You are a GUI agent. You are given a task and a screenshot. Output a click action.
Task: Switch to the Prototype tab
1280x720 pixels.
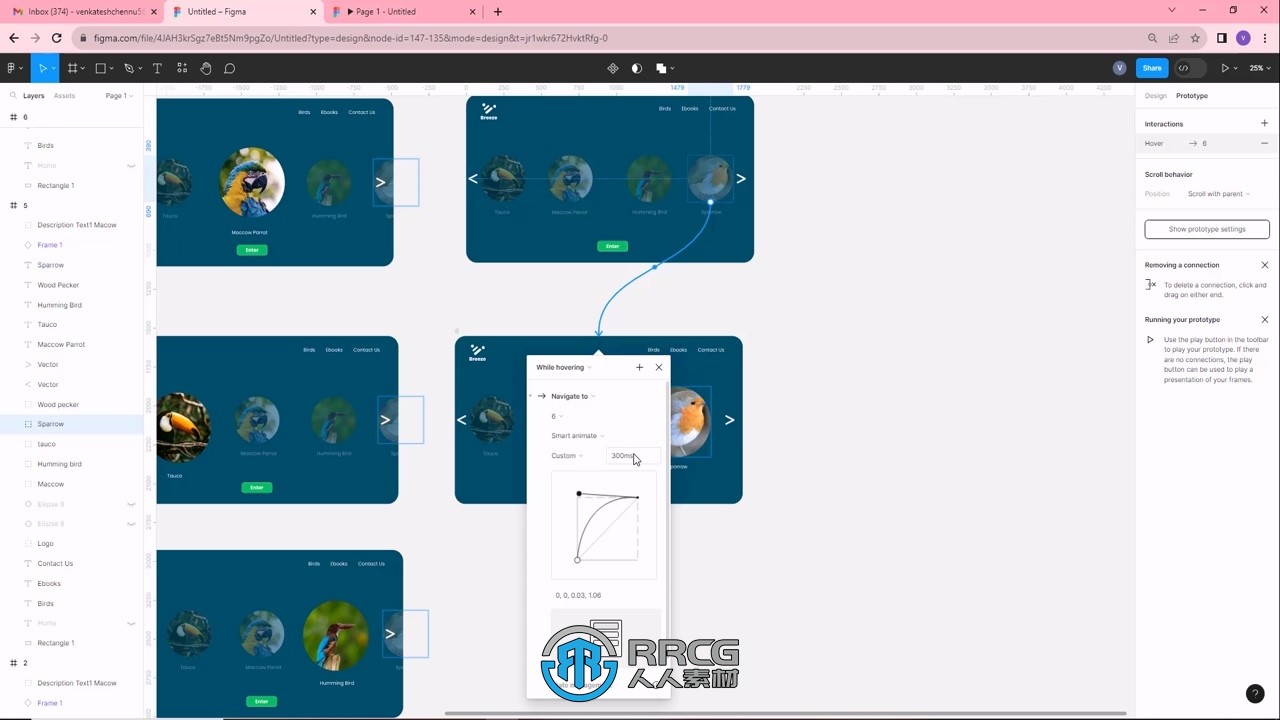click(1191, 96)
